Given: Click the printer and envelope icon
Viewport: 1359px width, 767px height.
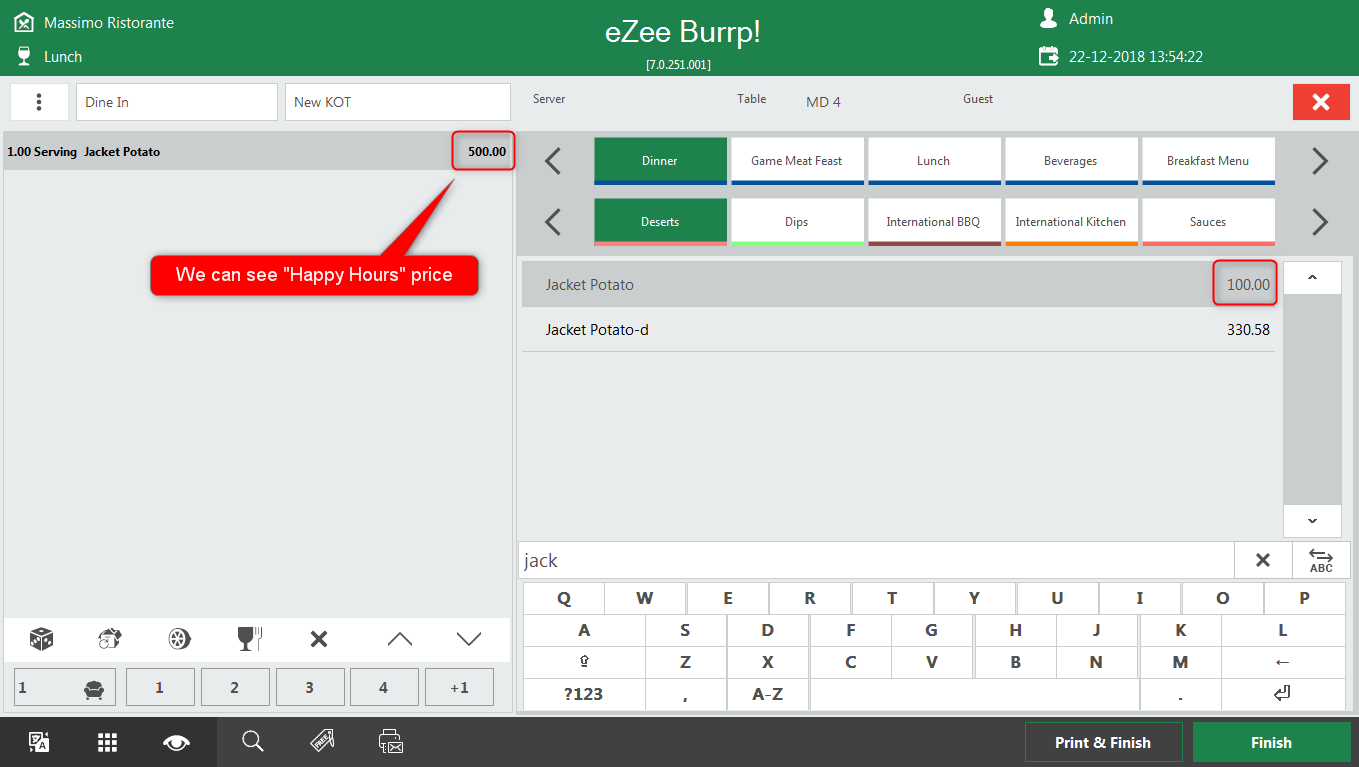Looking at the screenshot, I should coord(391,741).
